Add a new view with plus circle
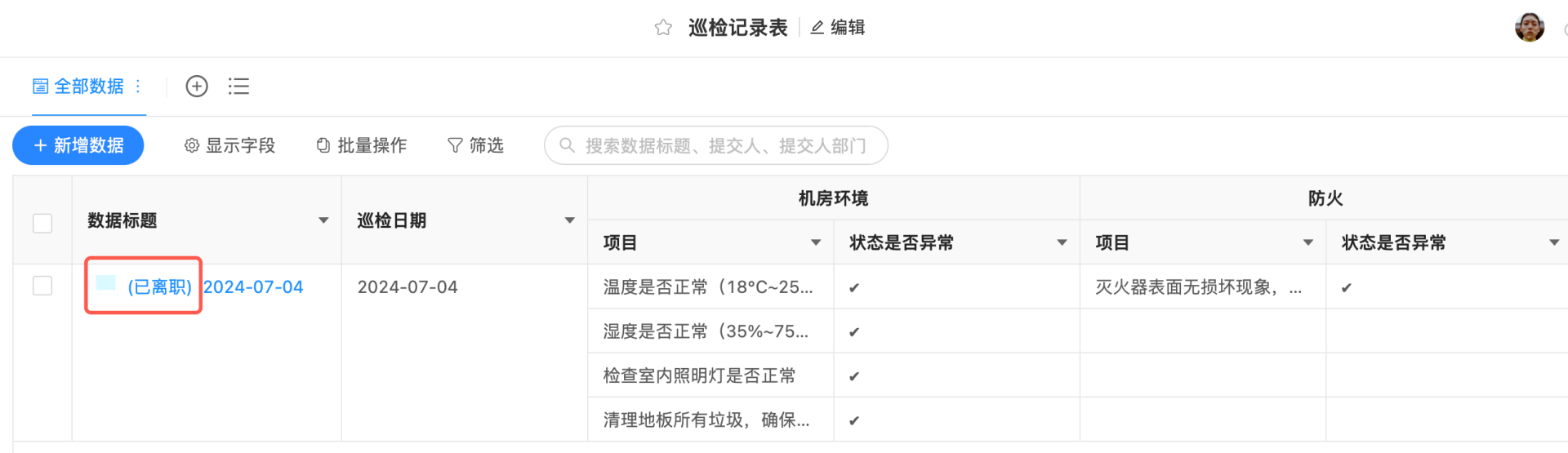The width and height of the screenshot is (1568, 453). [x=197, y=86]
